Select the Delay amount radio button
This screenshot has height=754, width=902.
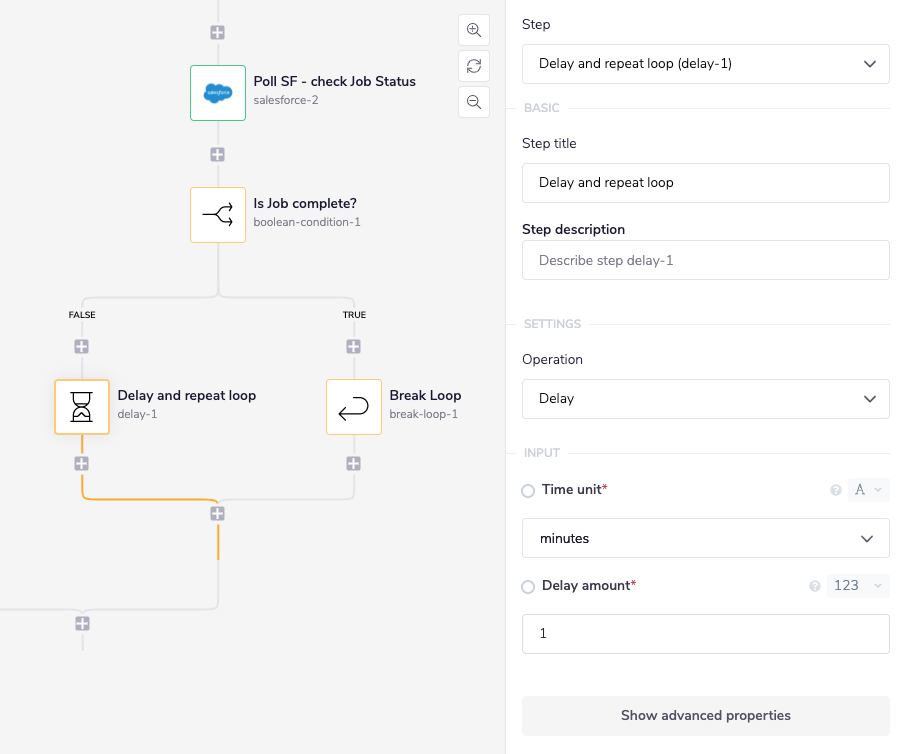pos(528,586)
